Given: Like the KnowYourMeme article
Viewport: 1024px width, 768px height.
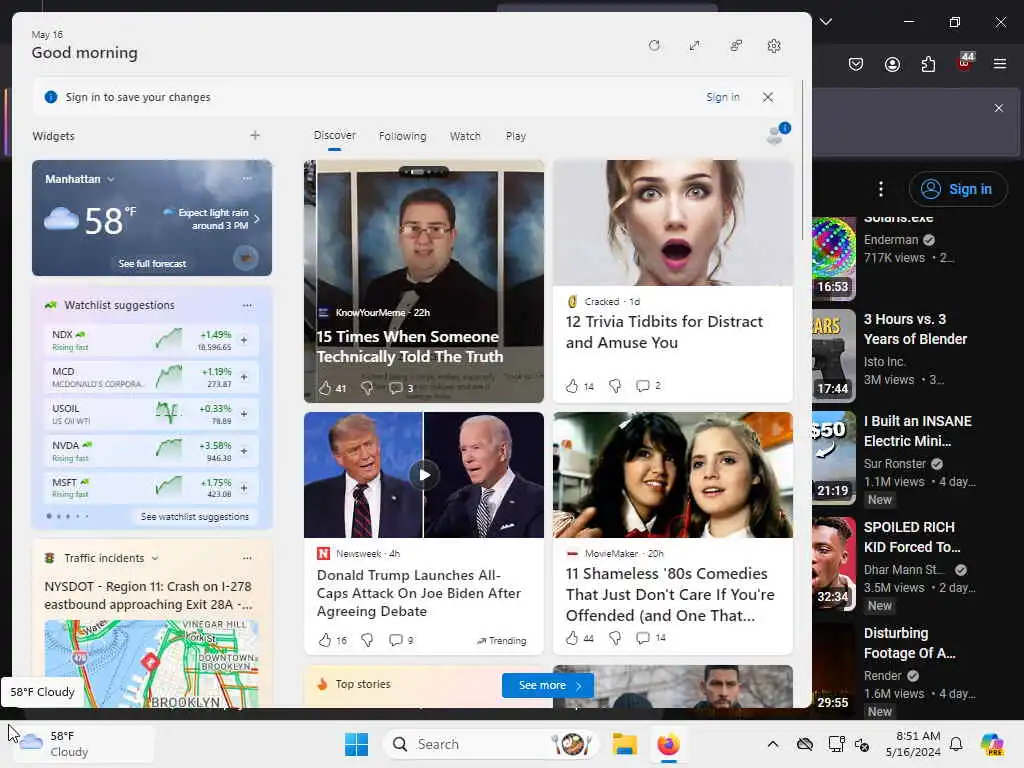Looking at the screenshot, I should click(x=325, y=388).
